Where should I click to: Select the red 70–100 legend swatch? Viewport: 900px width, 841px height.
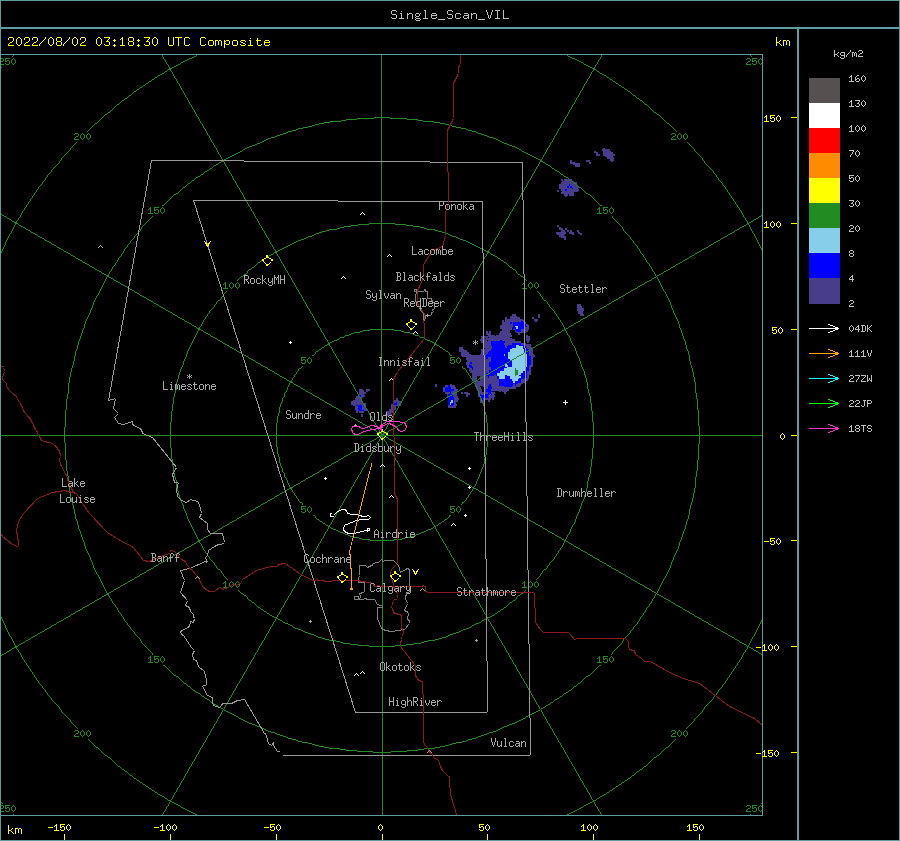(824, 141)
